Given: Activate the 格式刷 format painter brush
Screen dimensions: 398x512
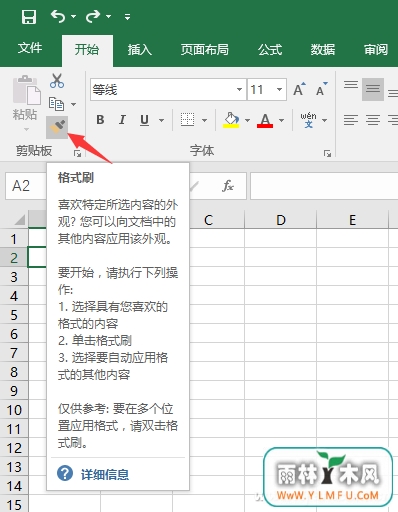Looking at the screenshot, I should tap(57, 127).
